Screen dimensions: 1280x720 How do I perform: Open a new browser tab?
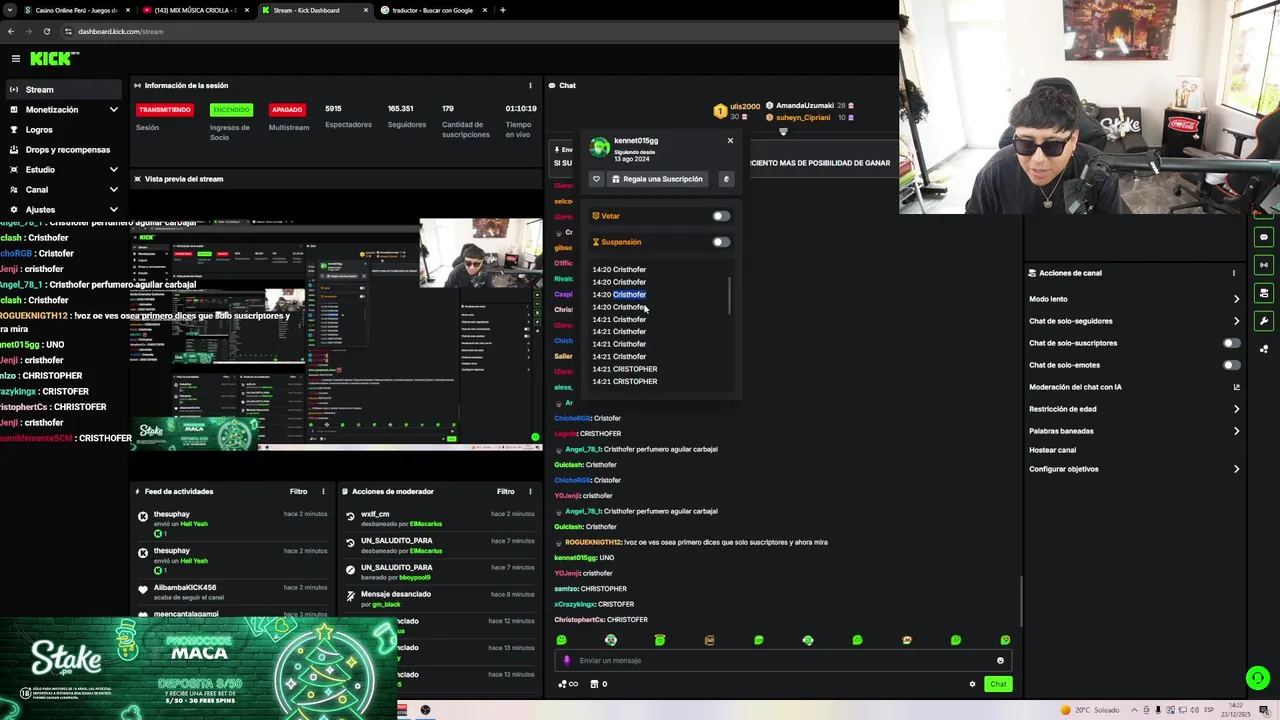[x=503, y=10]
